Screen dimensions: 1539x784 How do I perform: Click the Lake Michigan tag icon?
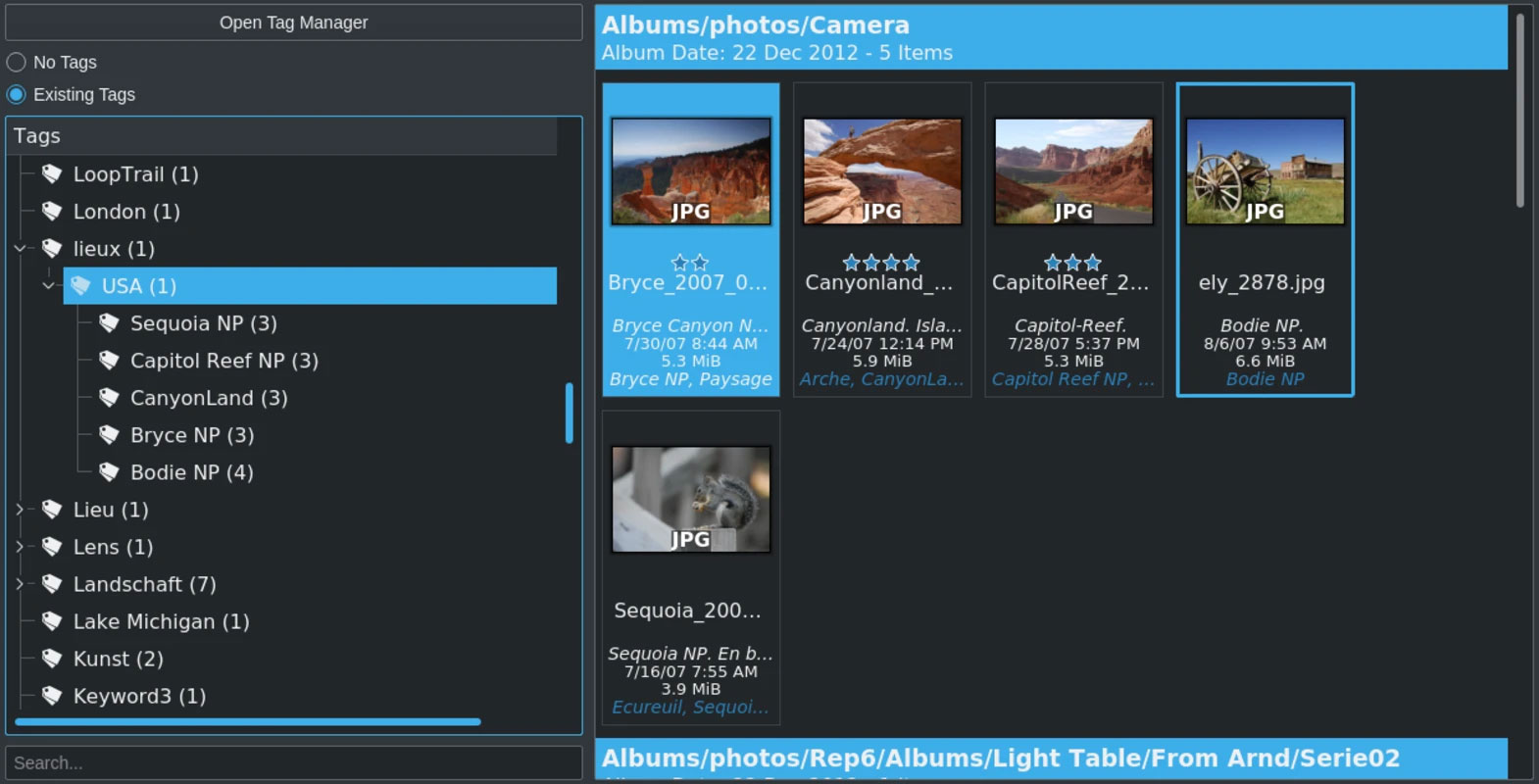52,621
